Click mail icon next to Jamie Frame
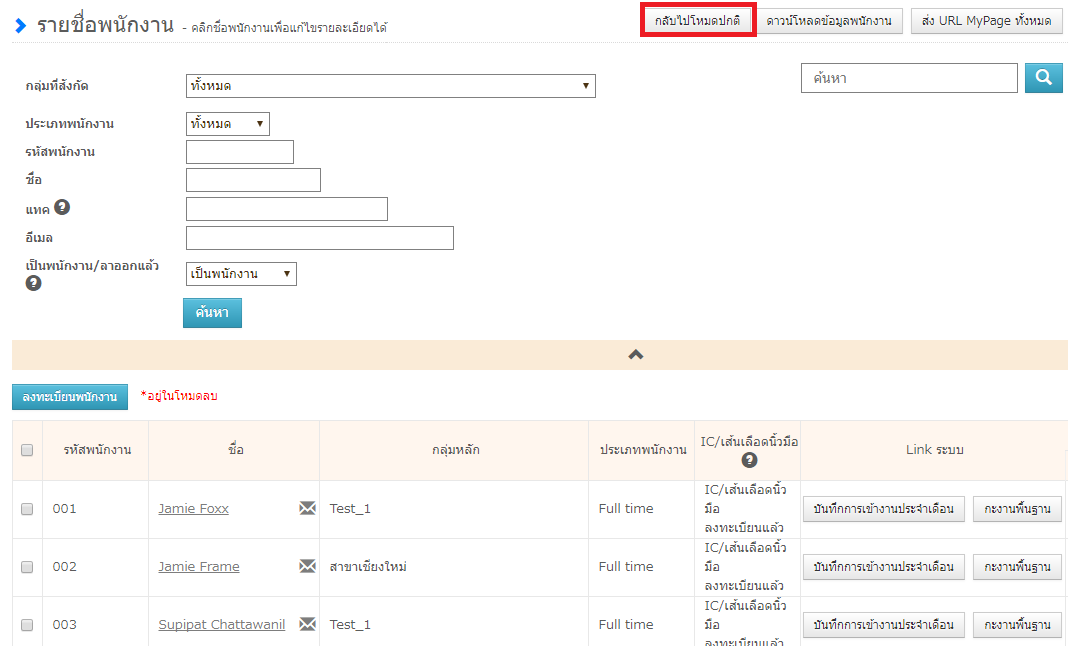1069x646 pixels. coord(307,567)
